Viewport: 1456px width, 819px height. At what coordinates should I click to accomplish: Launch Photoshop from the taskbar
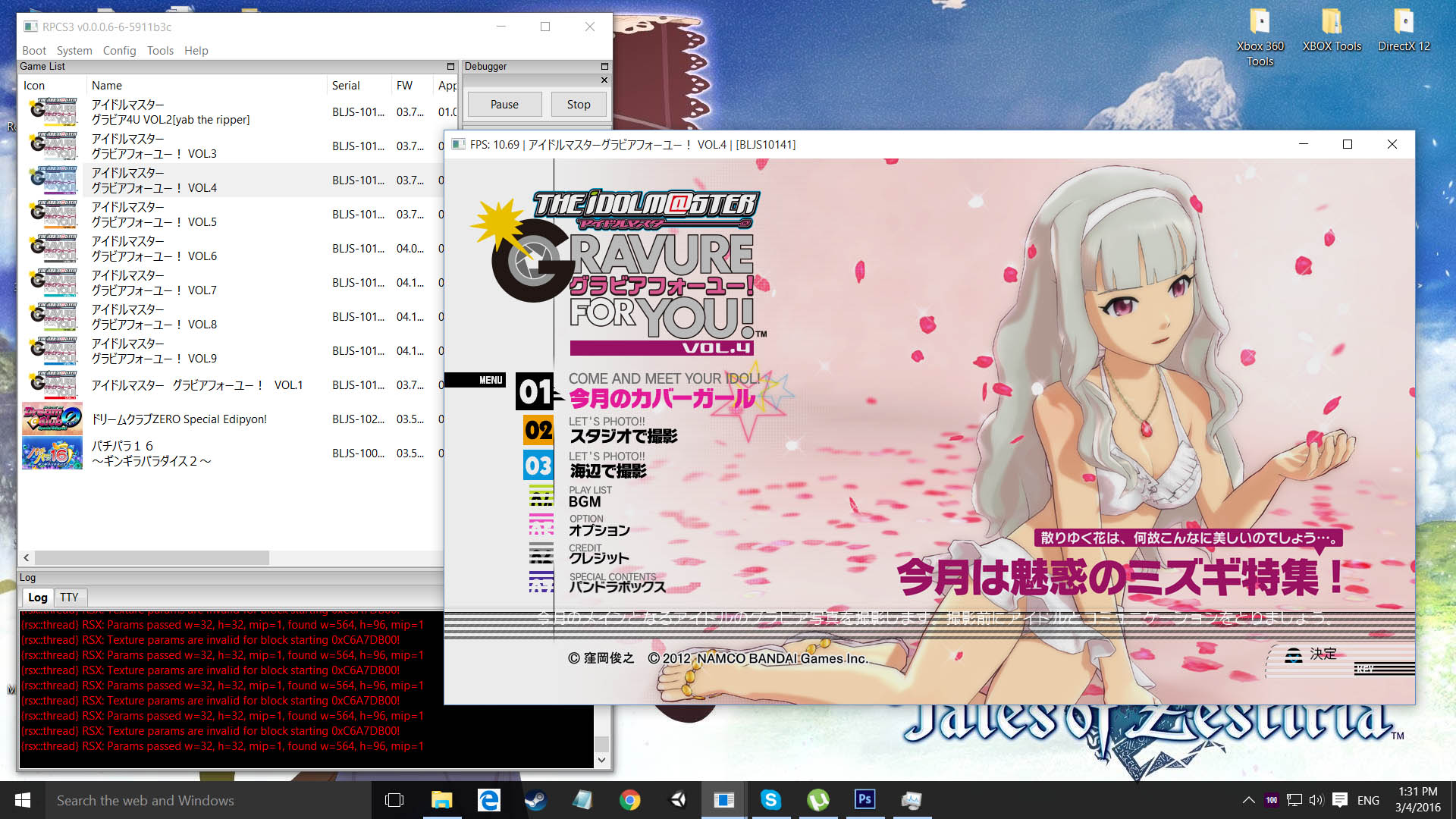coord(864,800)
